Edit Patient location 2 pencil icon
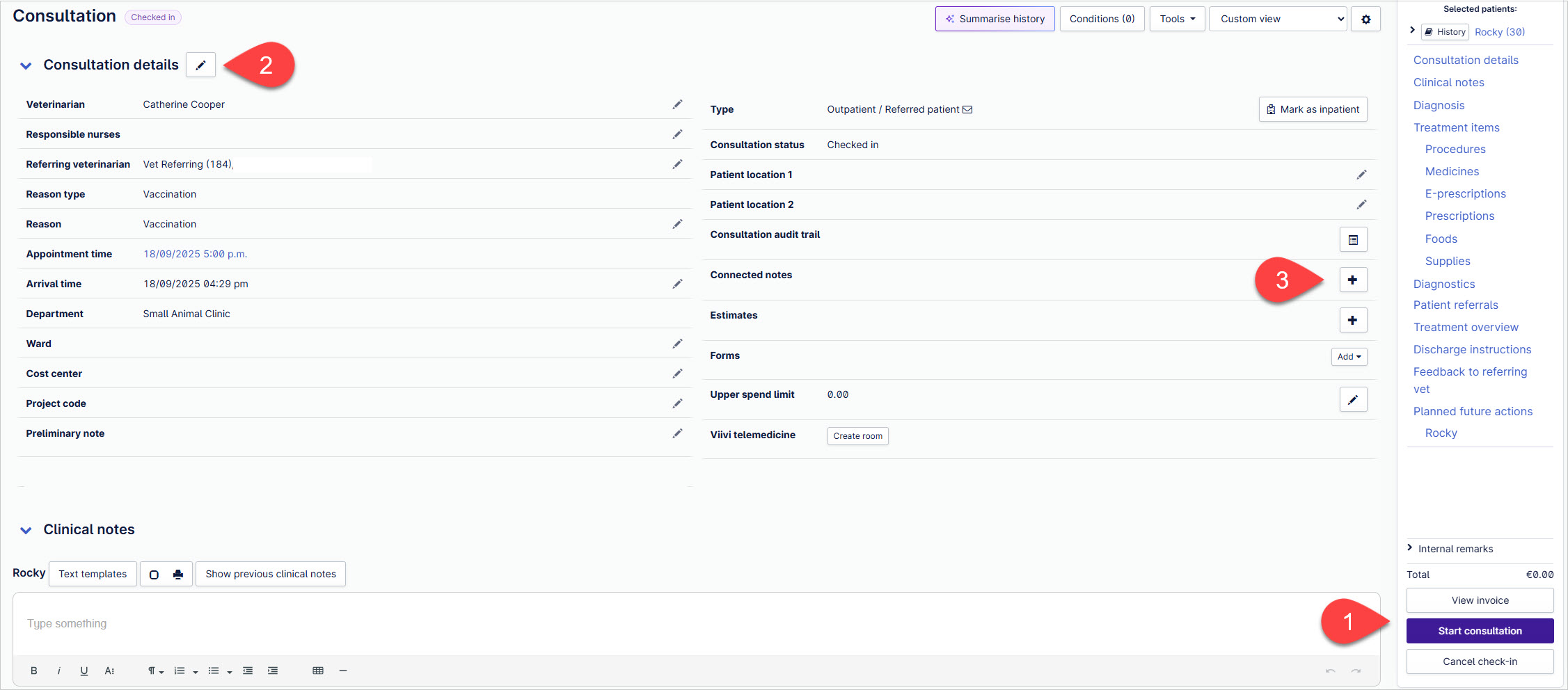This screenshot has width=1568, height=690. [1361, 204]
